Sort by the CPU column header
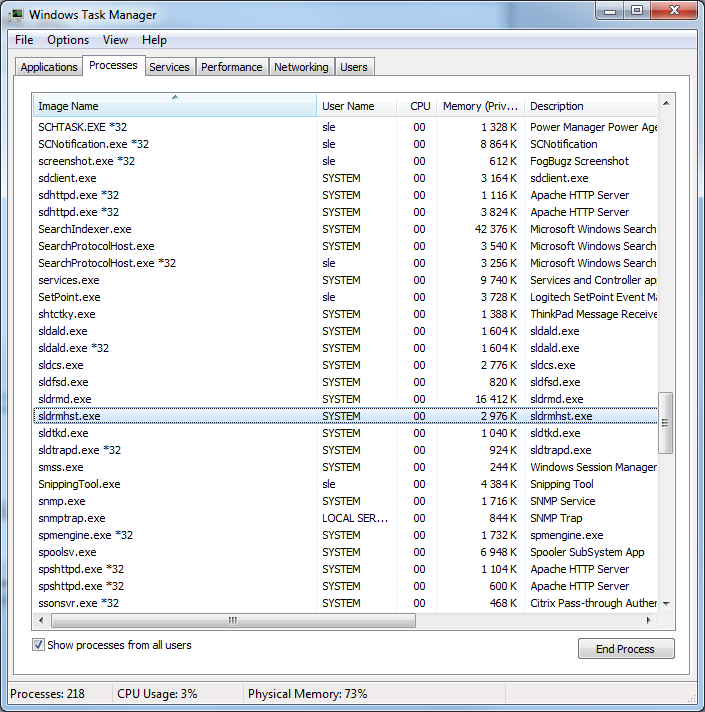 click(416, 106)
